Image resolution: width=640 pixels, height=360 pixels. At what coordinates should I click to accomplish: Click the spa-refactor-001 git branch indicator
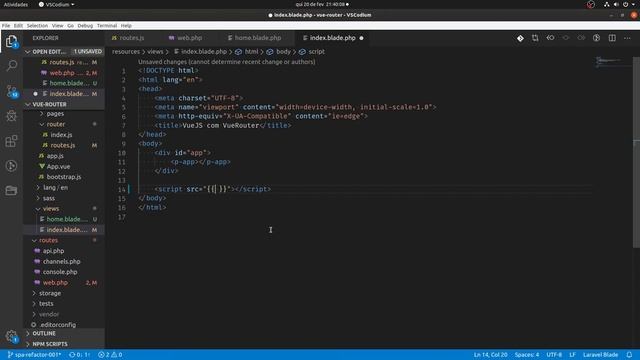(x=35, y=355)
